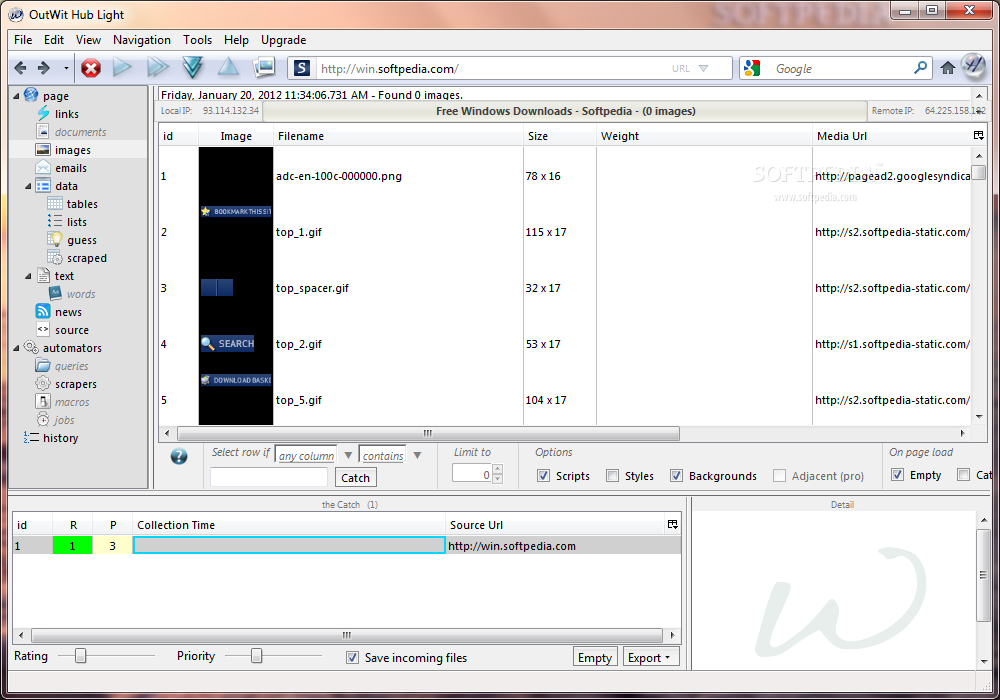The image size is (1000, 700).
Task: Click the magnifier search icon
Action: [x=920, y=68]
